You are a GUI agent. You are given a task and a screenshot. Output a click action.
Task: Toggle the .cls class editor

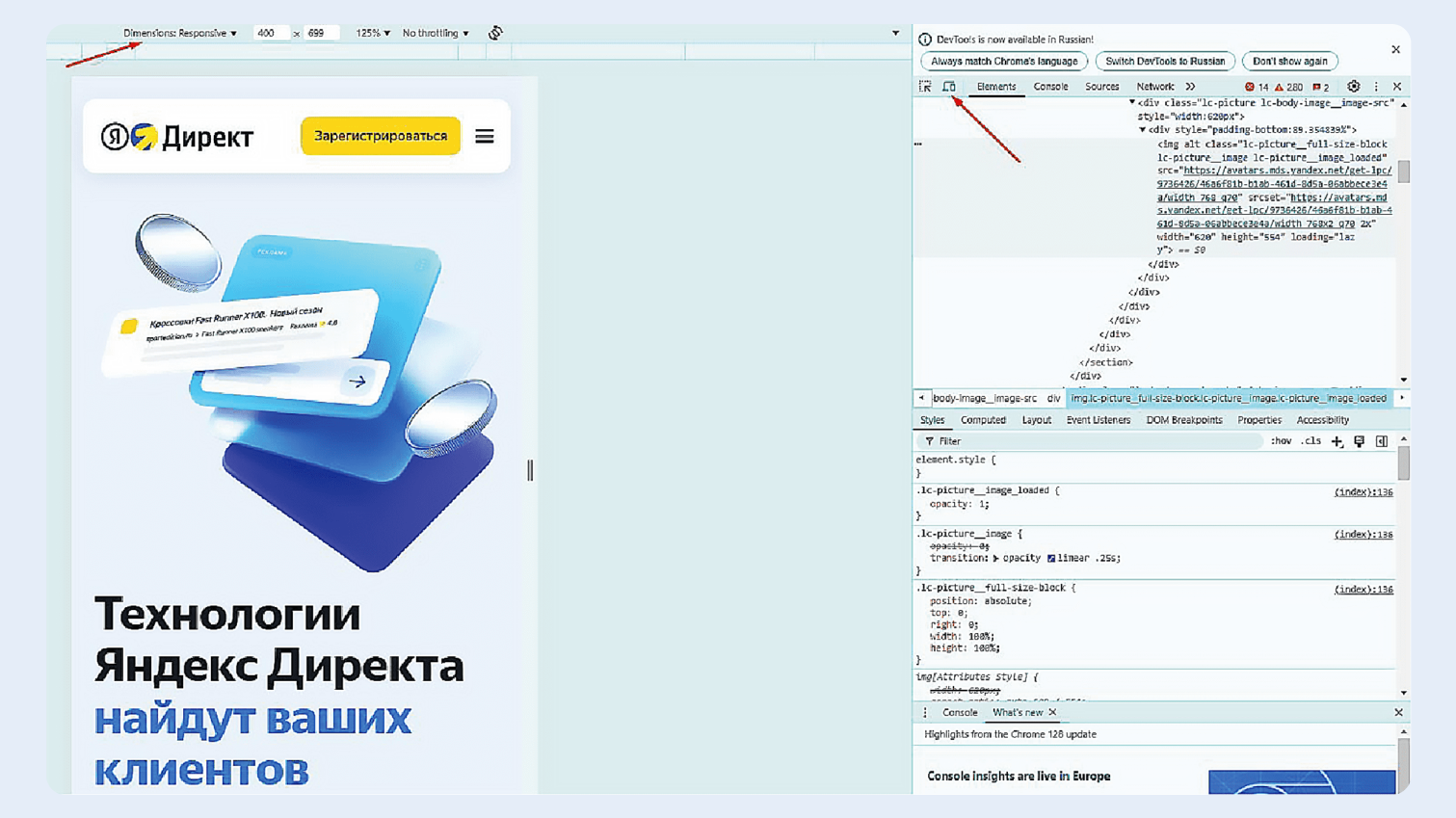pos(1311,441)
